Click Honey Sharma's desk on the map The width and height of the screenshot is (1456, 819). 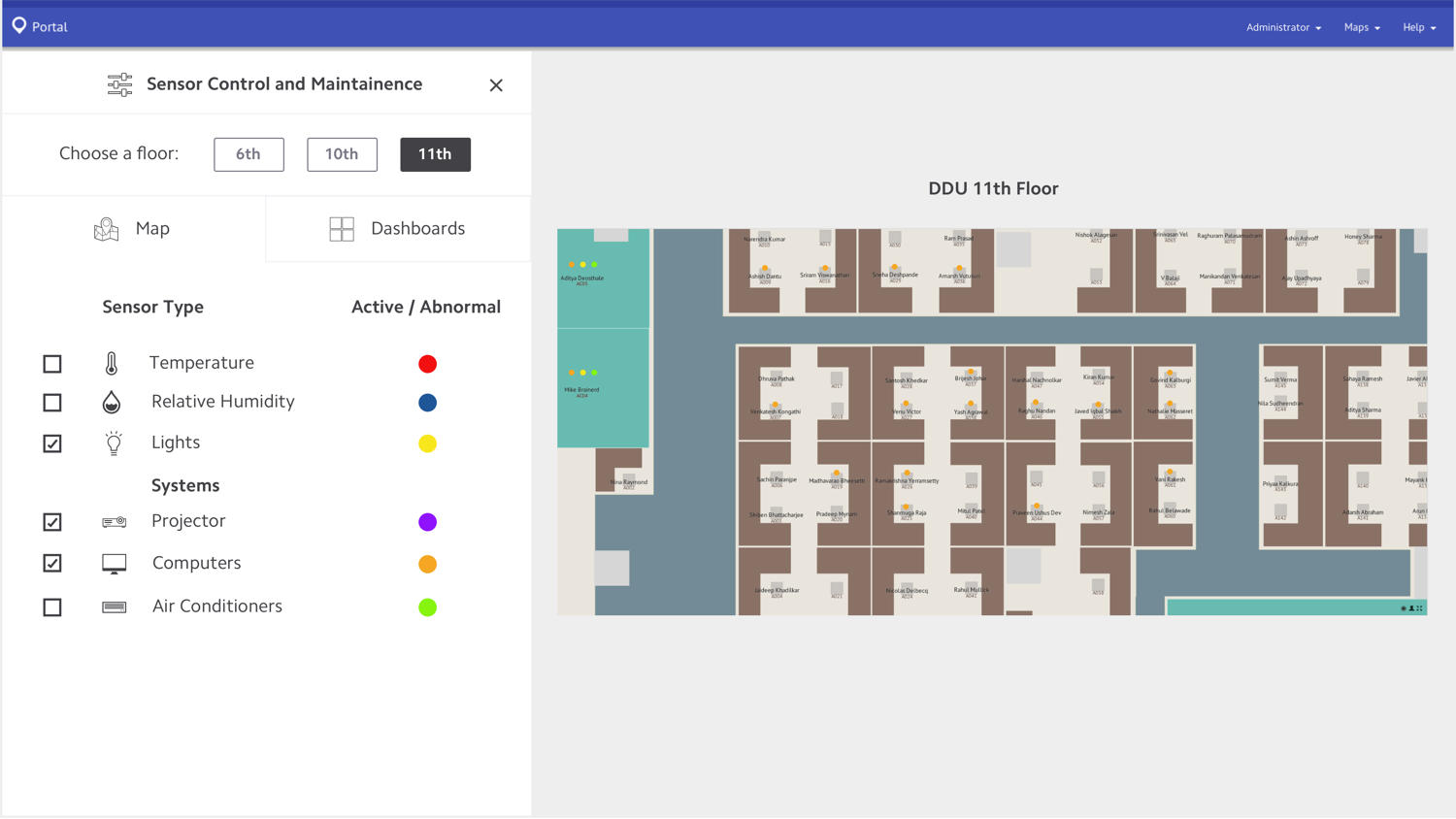click(1363, 237)
